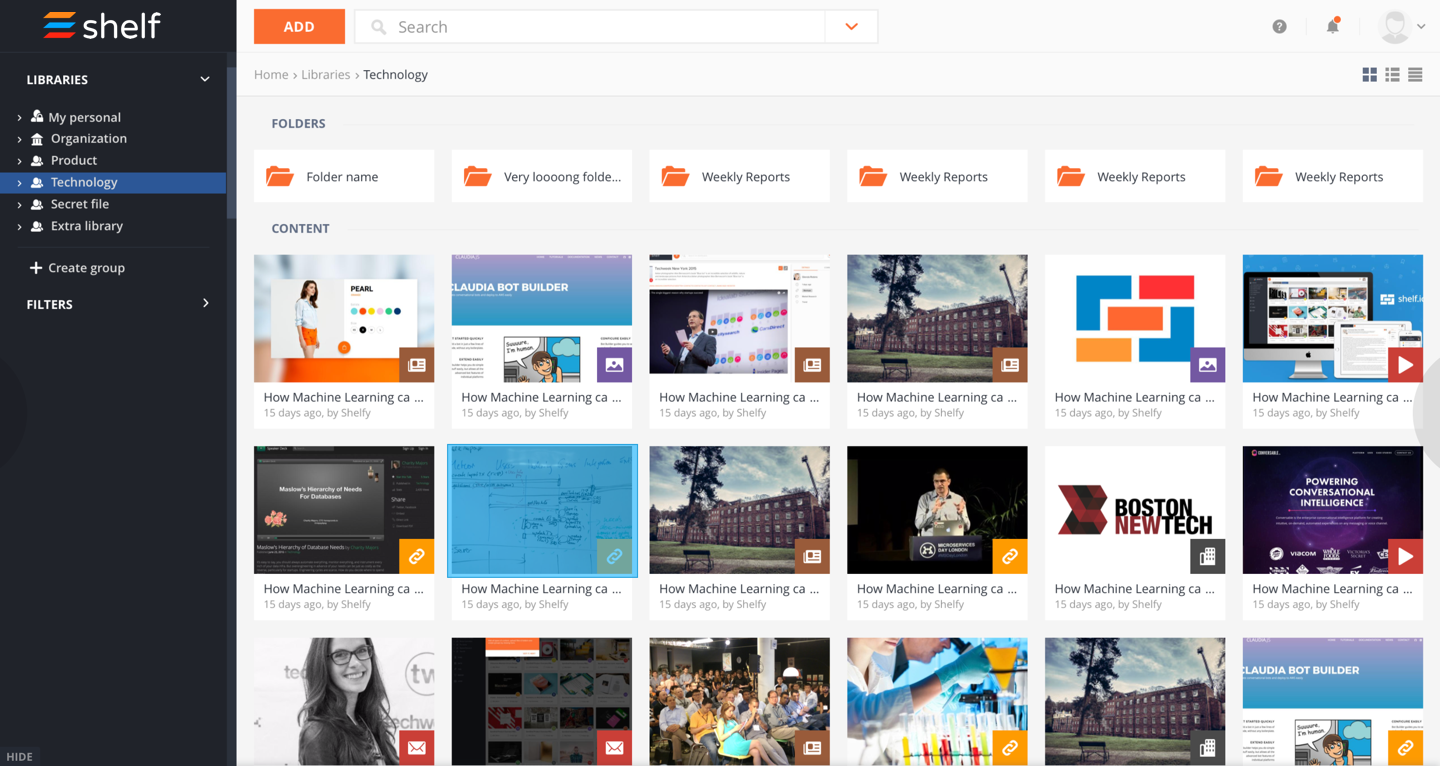Click the link icon on the Maslow's Hierarchy card
The image size is (1440, 766).
[x=417, y=557]
